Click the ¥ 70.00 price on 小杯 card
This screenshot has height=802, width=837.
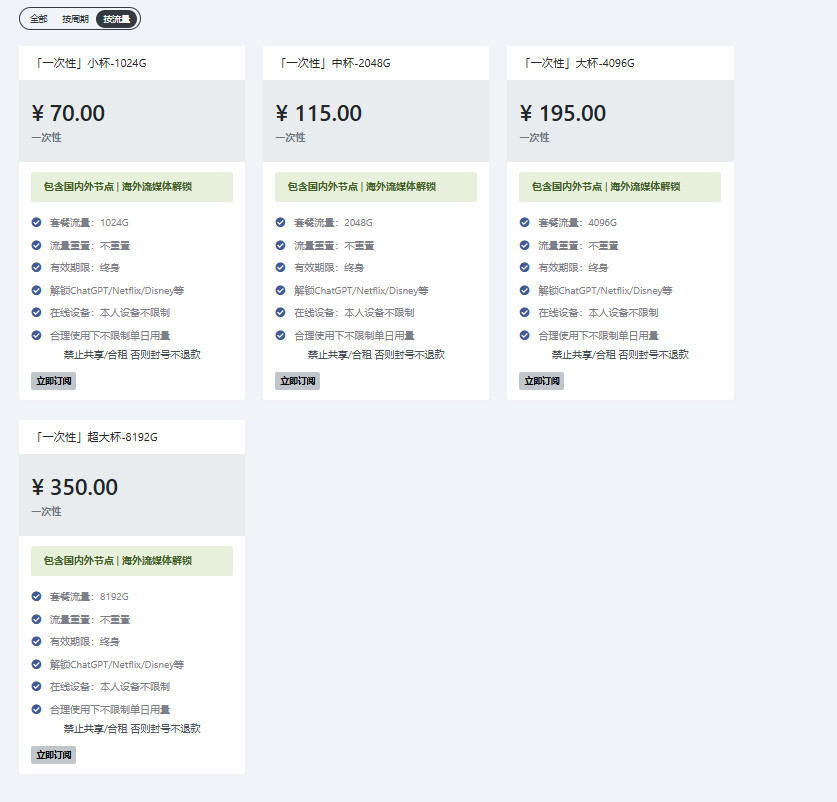pyautogui.click(x=68, y=114)
